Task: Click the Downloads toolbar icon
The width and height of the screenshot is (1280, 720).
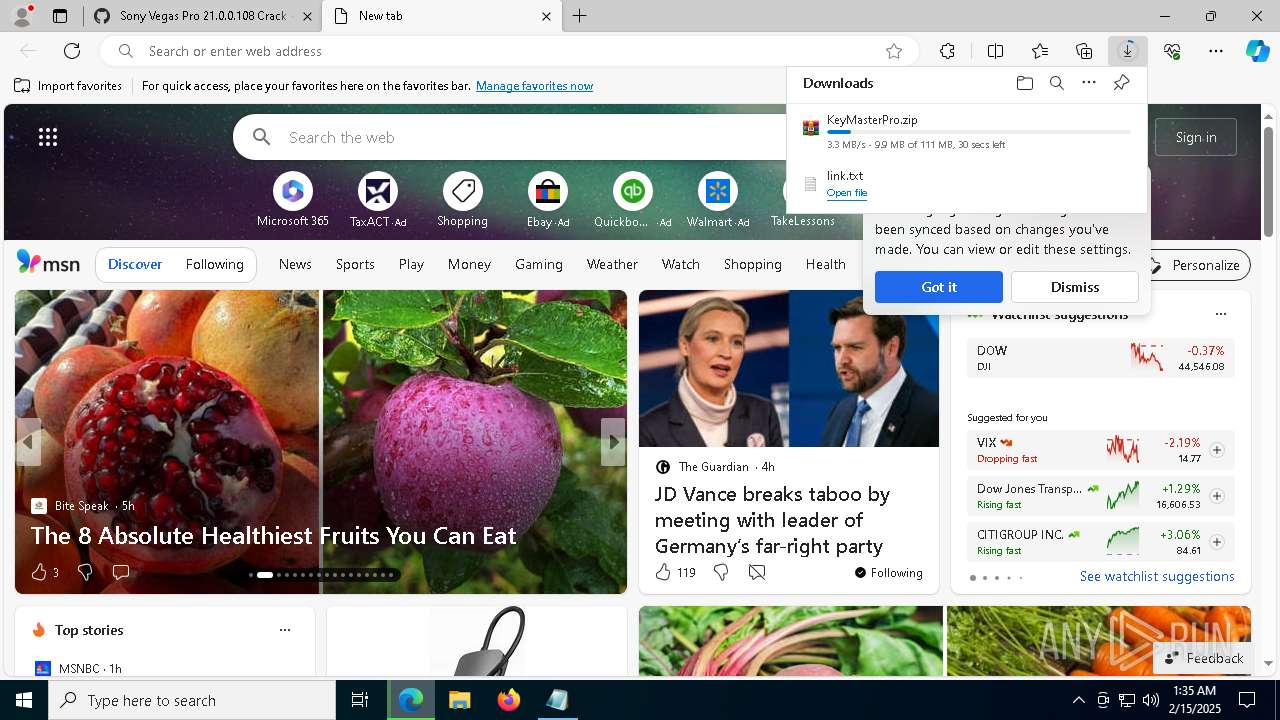Action: click(x=1128, y=51)
